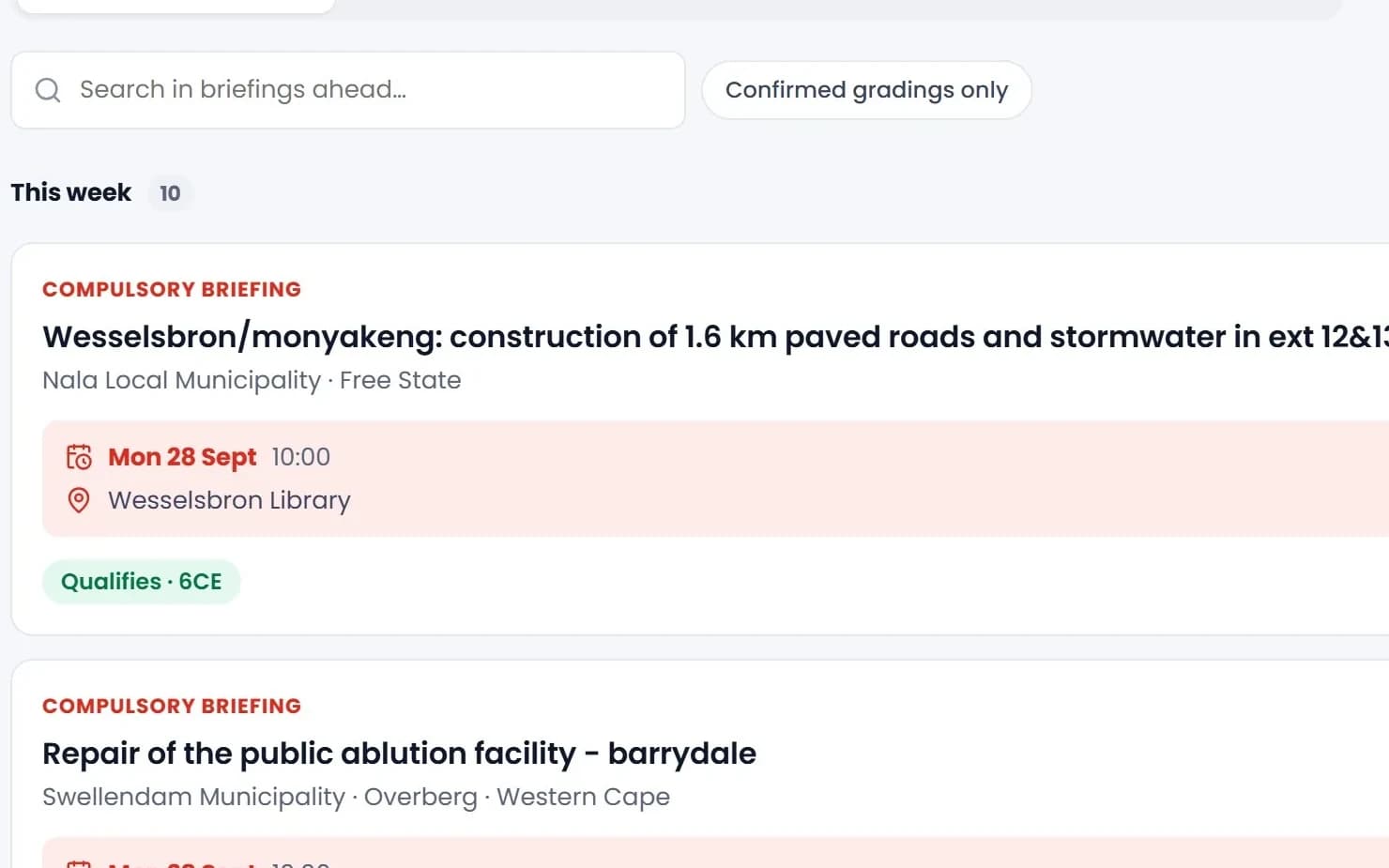Click the 10:00 briefing time
Viewport: 1389px width, 868px height.
301,457
